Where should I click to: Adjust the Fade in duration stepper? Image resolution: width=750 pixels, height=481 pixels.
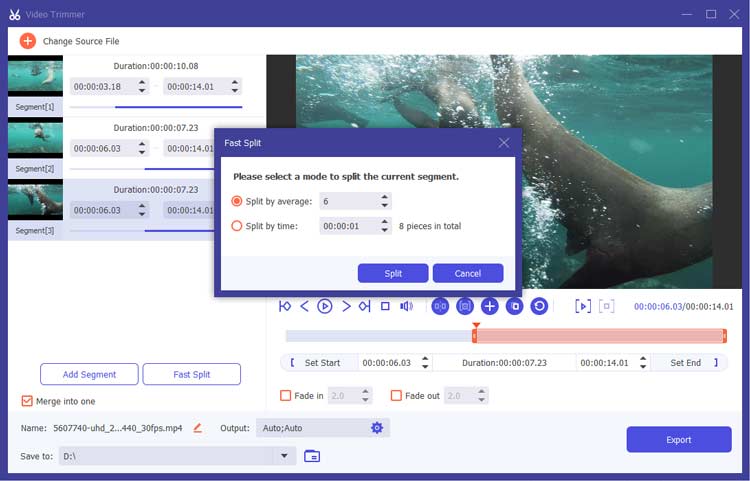[365, 395]
